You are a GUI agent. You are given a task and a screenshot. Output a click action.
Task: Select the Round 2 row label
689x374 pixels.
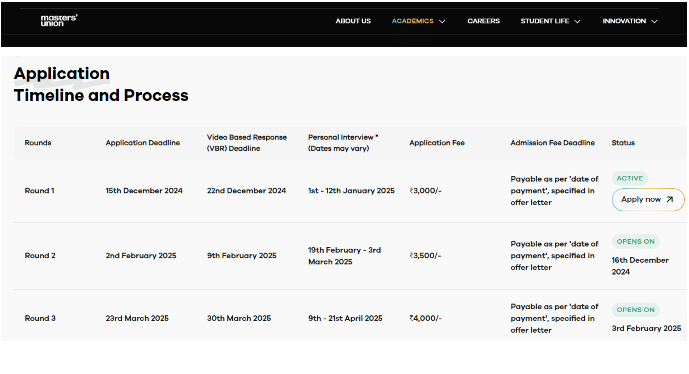pyautogui.click(x=40, y=256)
